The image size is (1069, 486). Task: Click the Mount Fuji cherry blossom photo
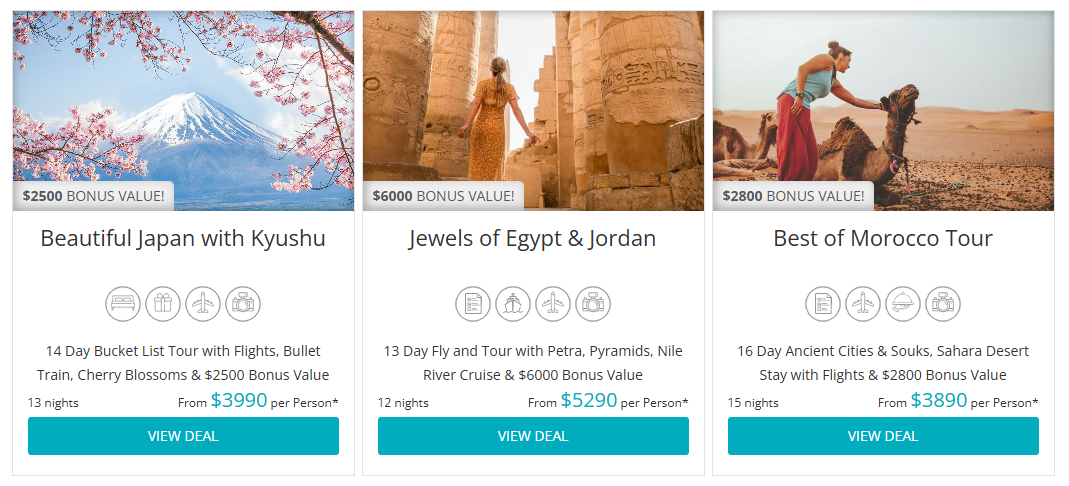tap(183, 100)
